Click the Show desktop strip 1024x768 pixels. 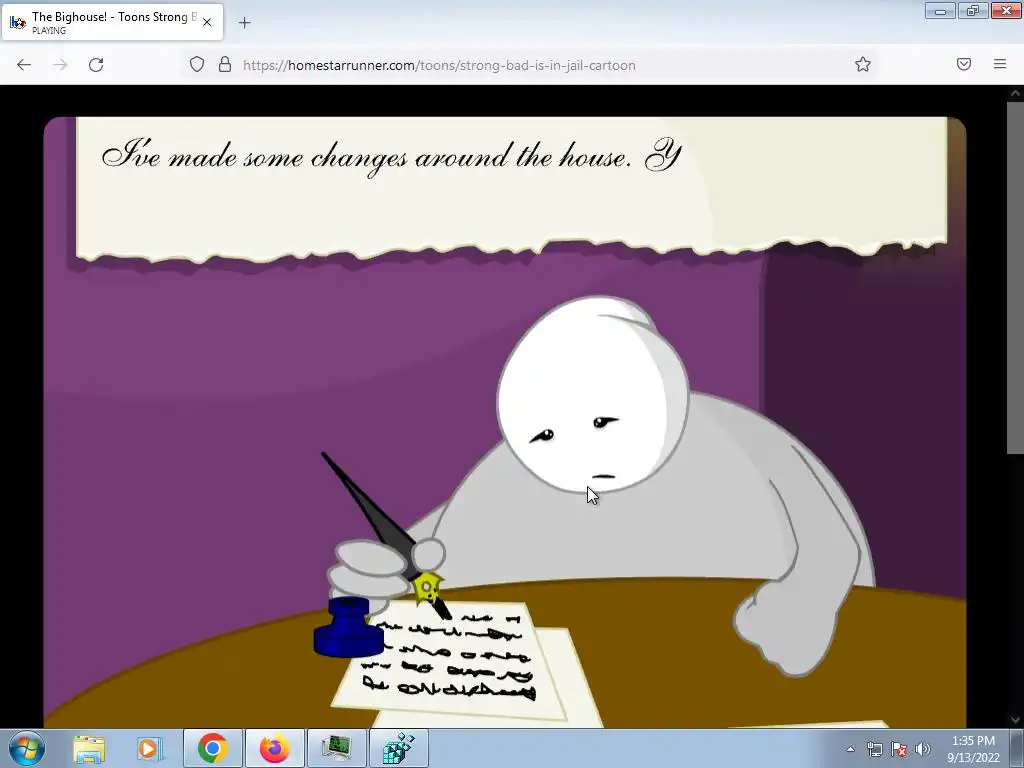[1017, 748]
